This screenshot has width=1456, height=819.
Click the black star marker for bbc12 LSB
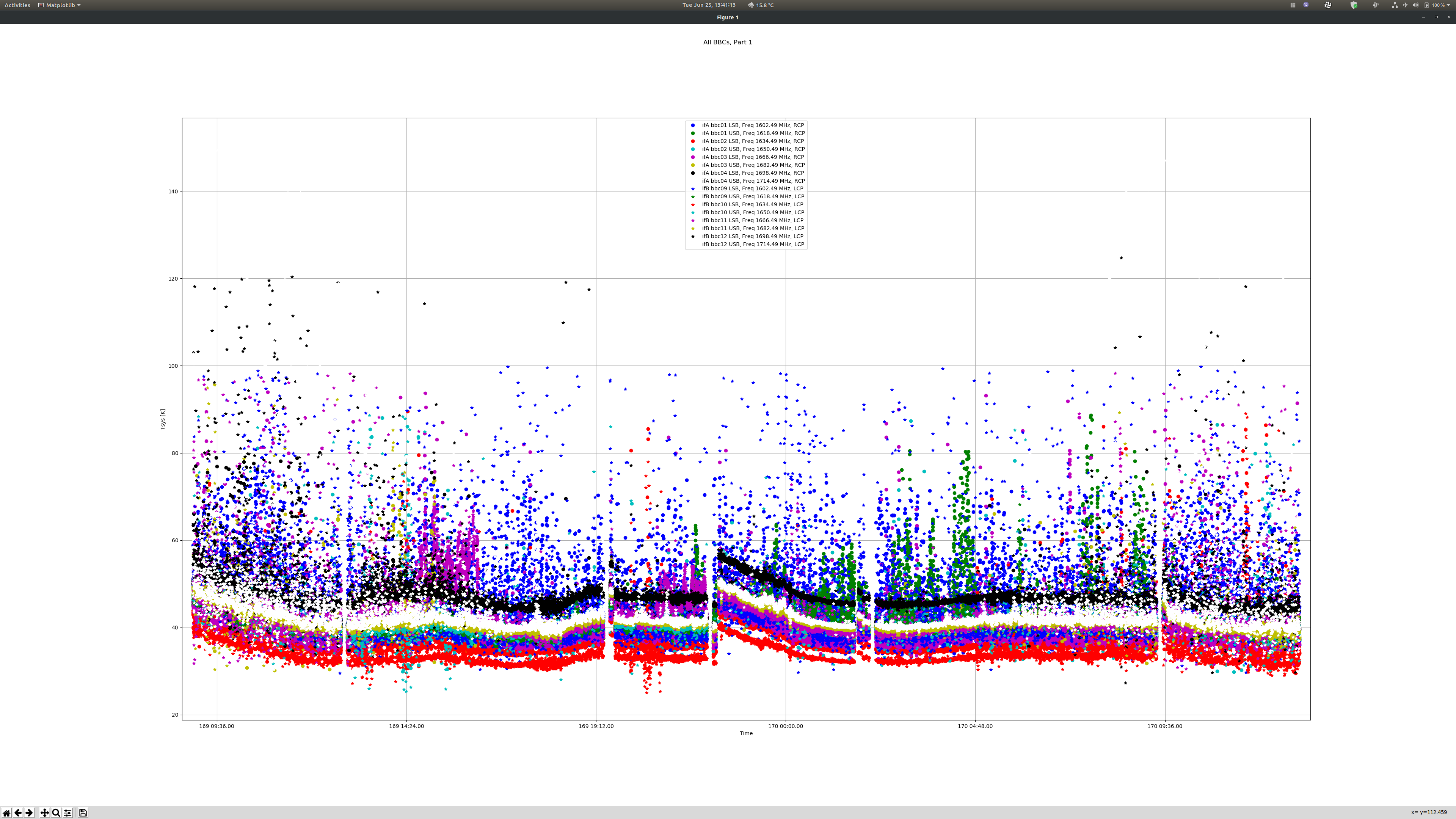coord(693,236)
